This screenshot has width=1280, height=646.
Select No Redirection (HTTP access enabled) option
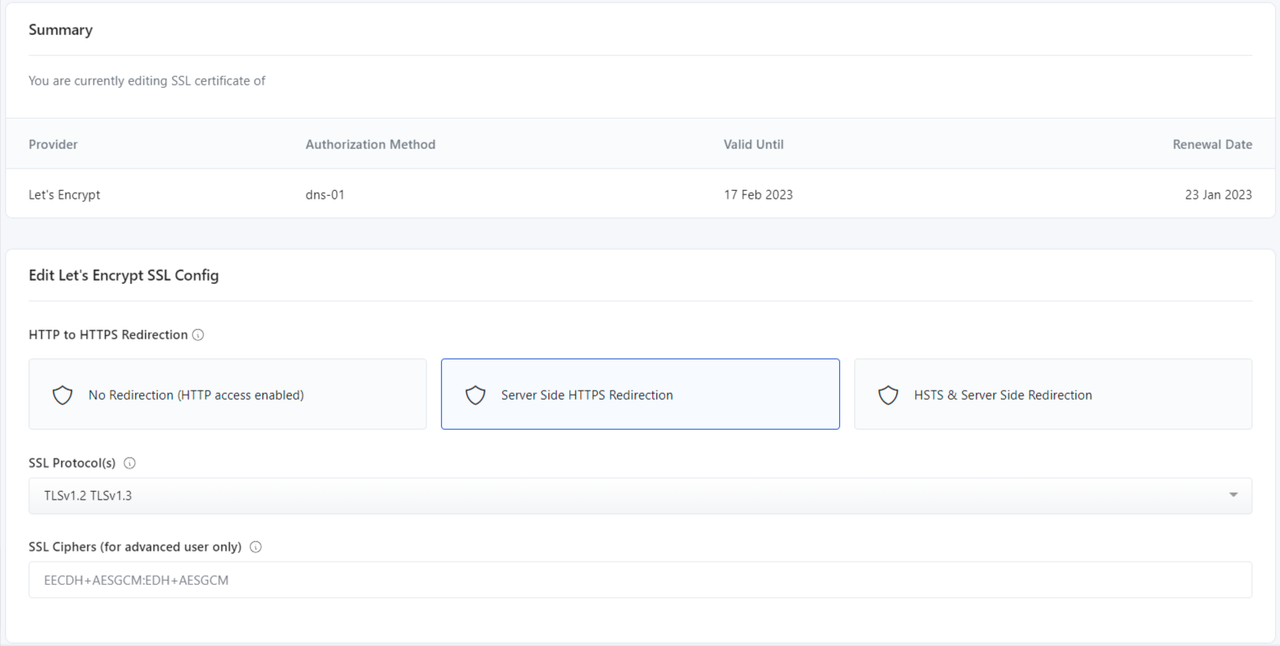228,394
